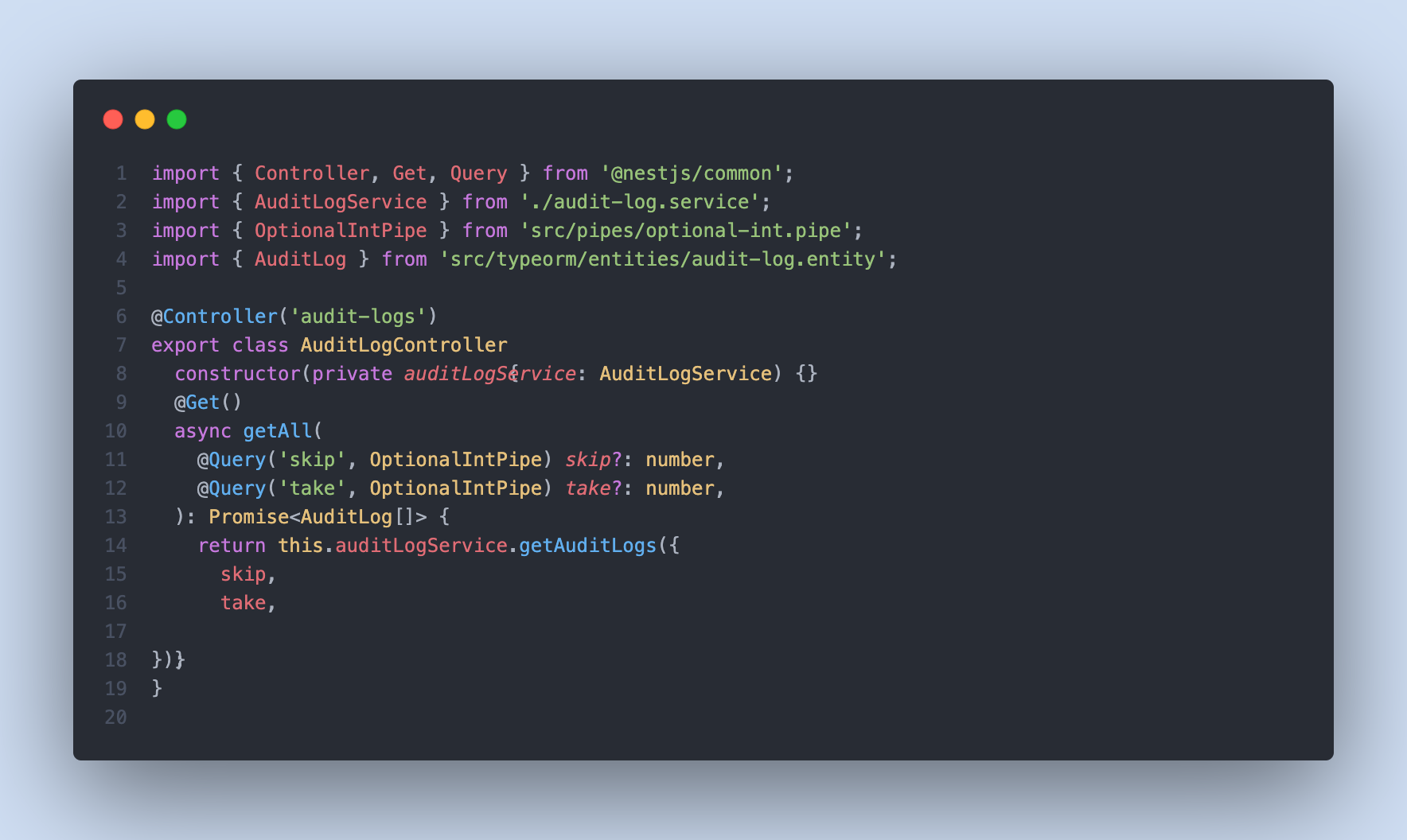Click the @Controller decorator name
Image resolution: width=1407 pixels, height=840 pixels.
tap(215, 317)
